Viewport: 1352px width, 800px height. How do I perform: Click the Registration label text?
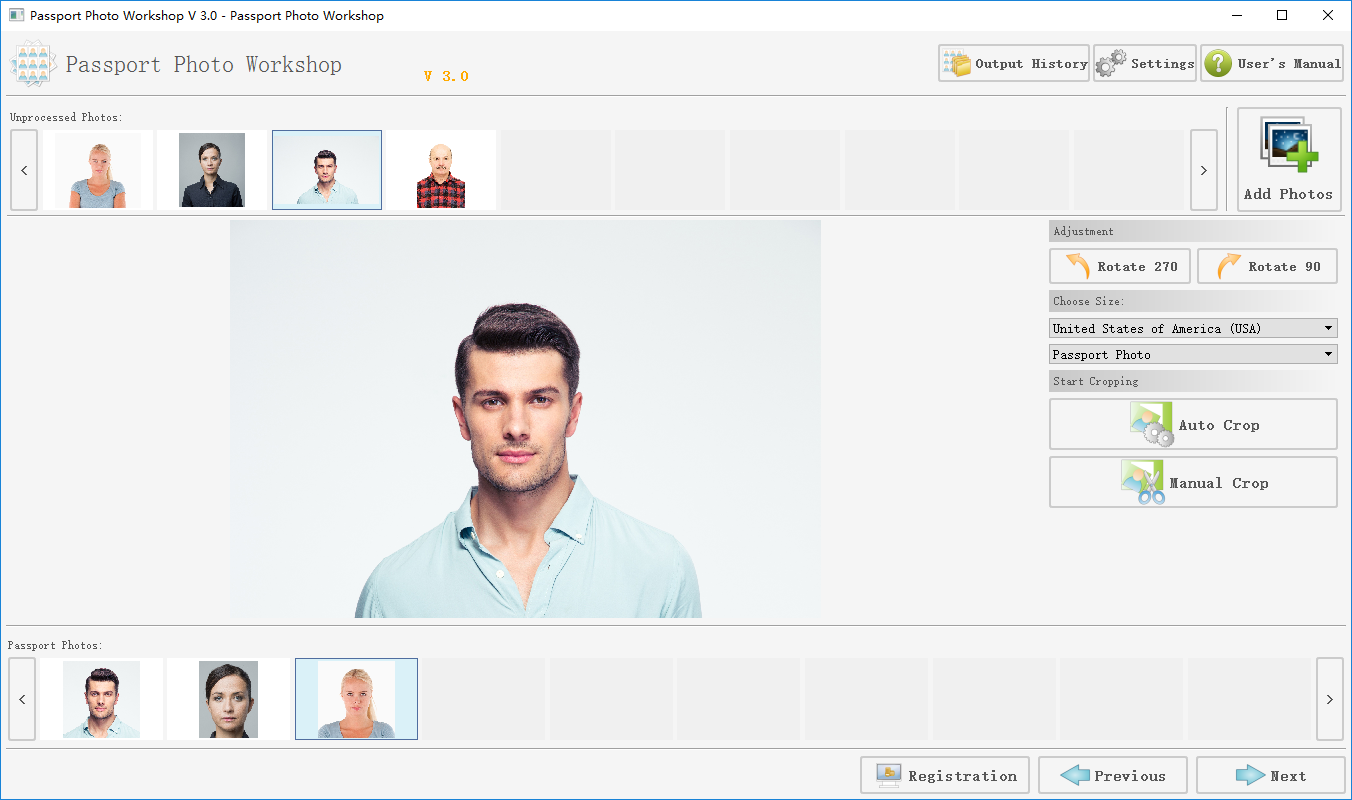point(962,776)
